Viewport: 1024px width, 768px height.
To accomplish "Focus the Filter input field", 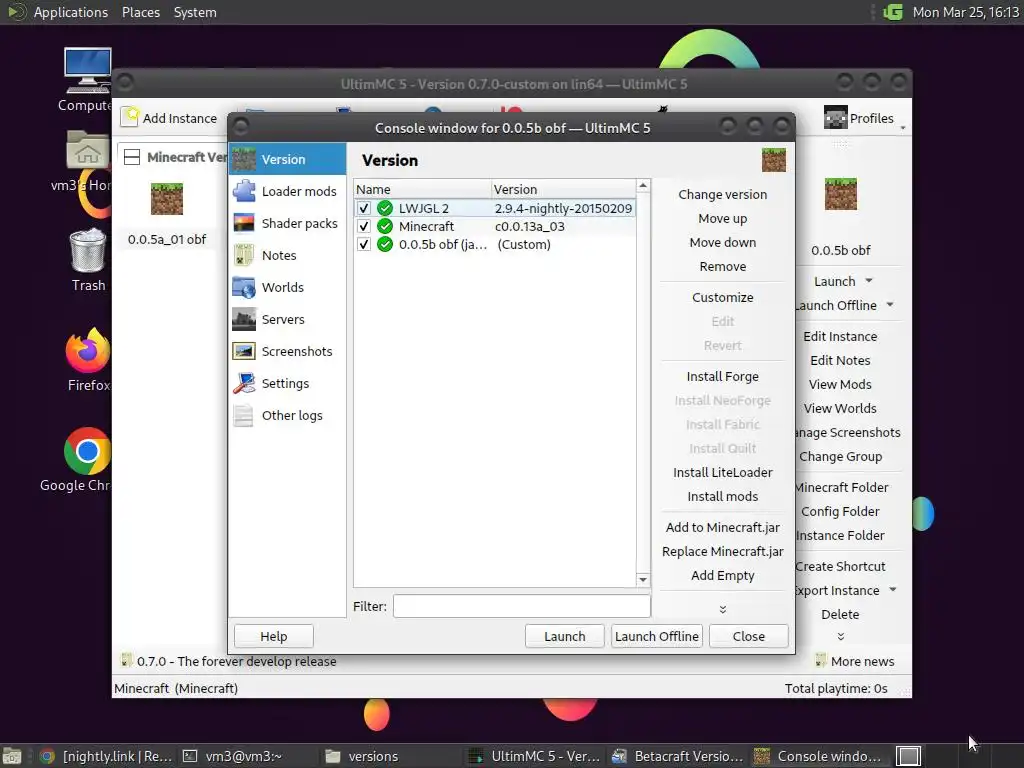I will (522, 606).
